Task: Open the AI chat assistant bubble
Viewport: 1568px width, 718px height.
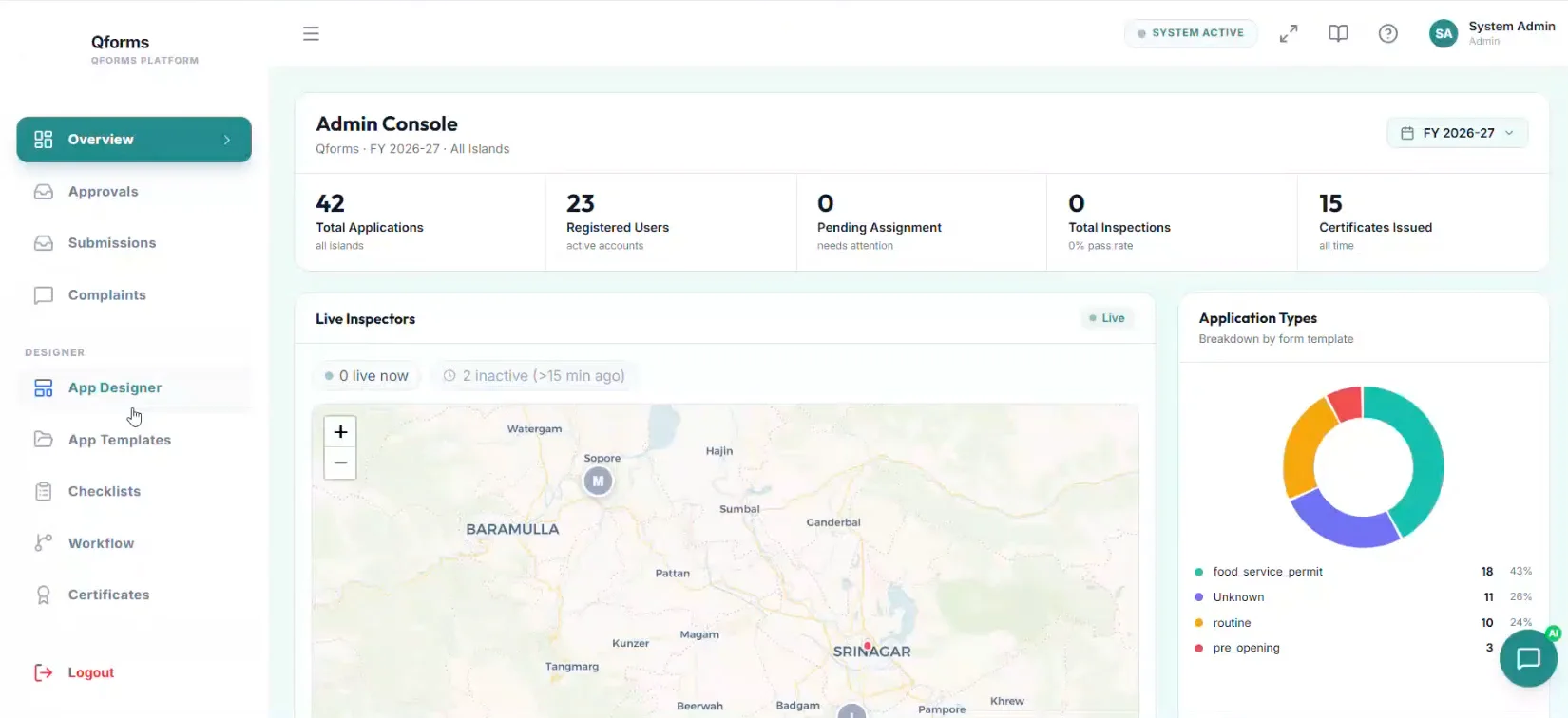Action: coord(1528,658)
